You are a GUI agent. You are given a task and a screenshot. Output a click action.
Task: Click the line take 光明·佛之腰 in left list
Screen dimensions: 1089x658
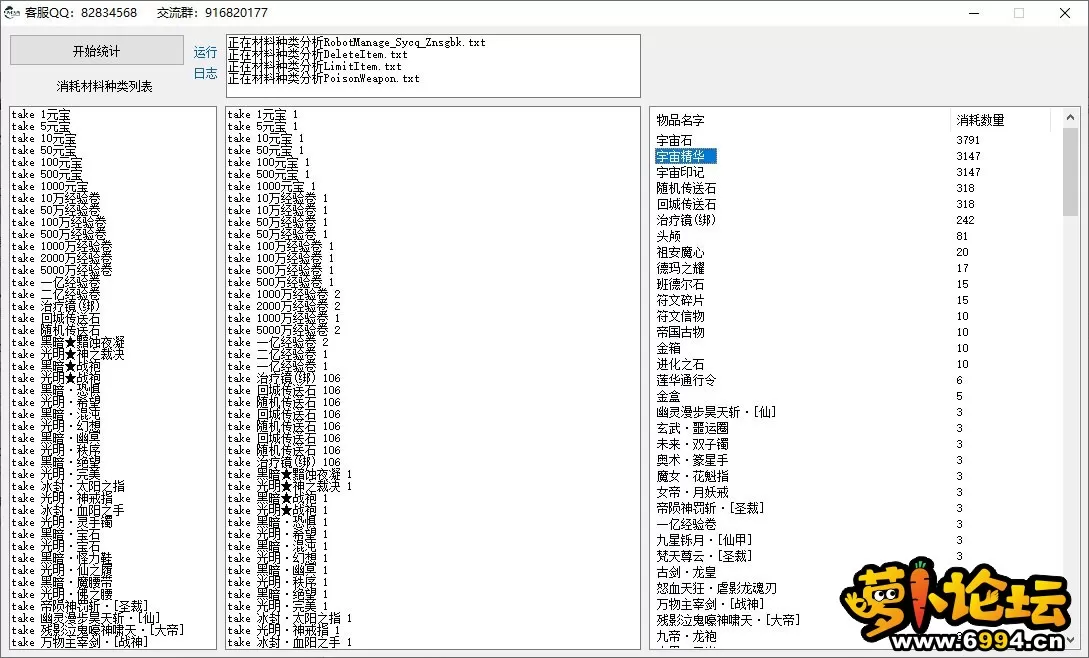tap(62, 595)
